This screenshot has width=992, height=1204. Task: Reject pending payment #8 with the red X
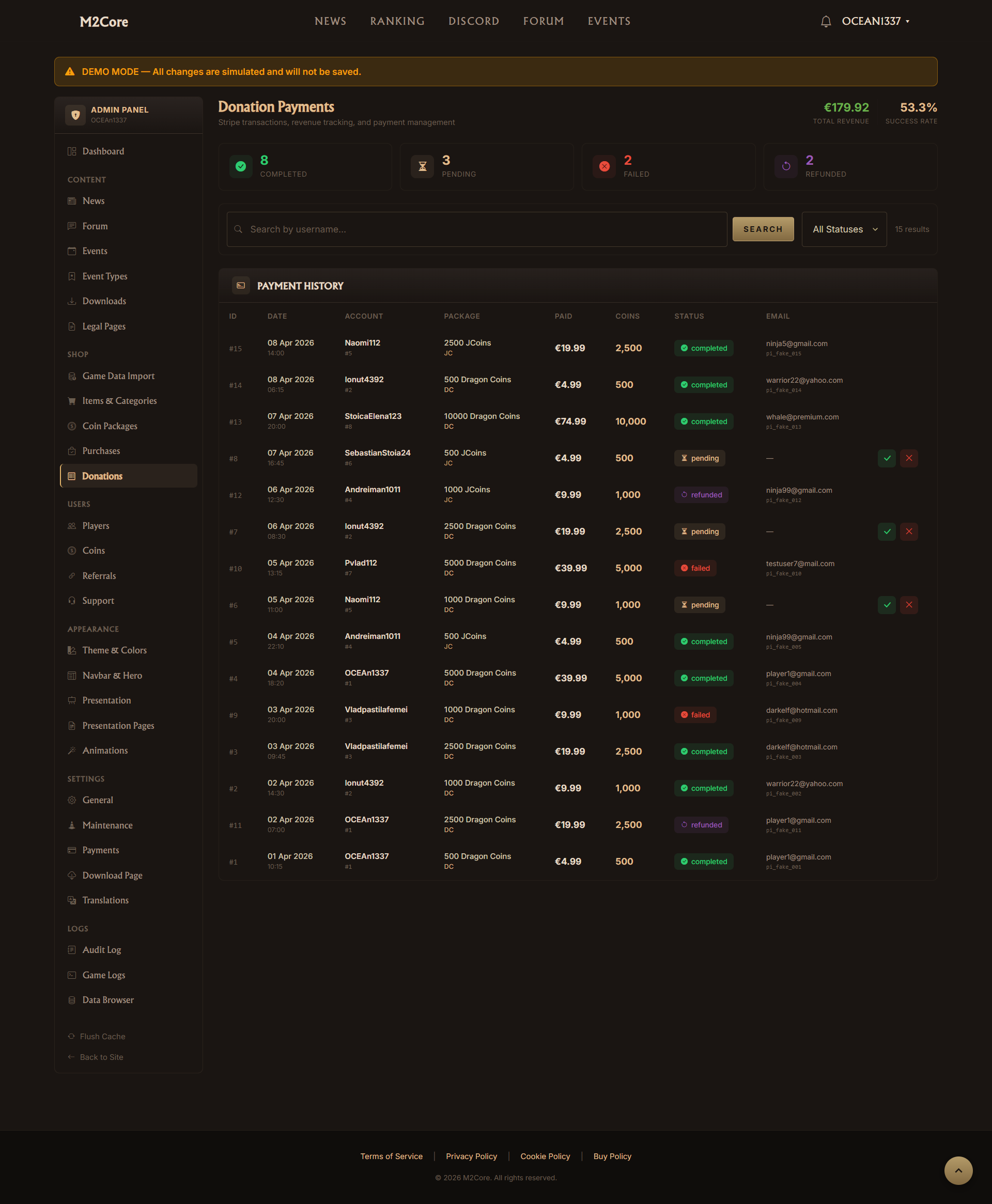(x=909, y=458)
